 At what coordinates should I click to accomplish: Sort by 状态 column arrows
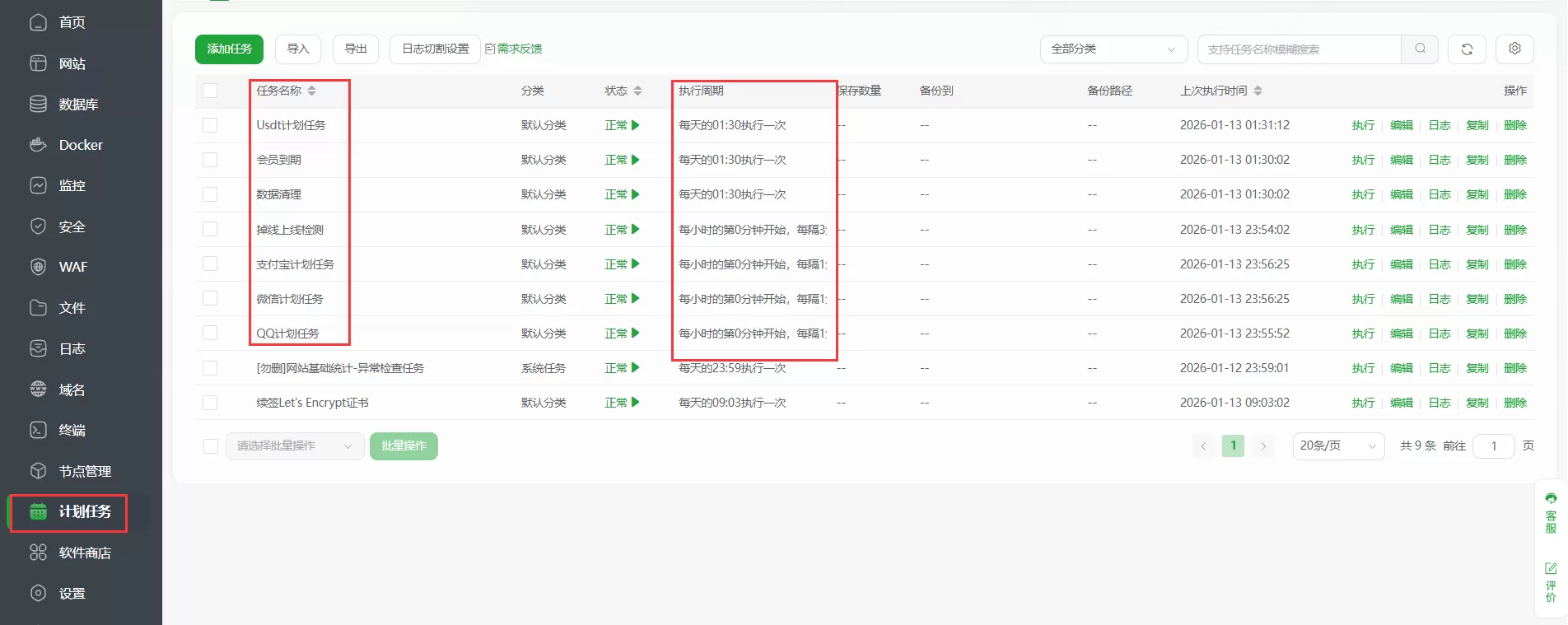click(637, 91)
